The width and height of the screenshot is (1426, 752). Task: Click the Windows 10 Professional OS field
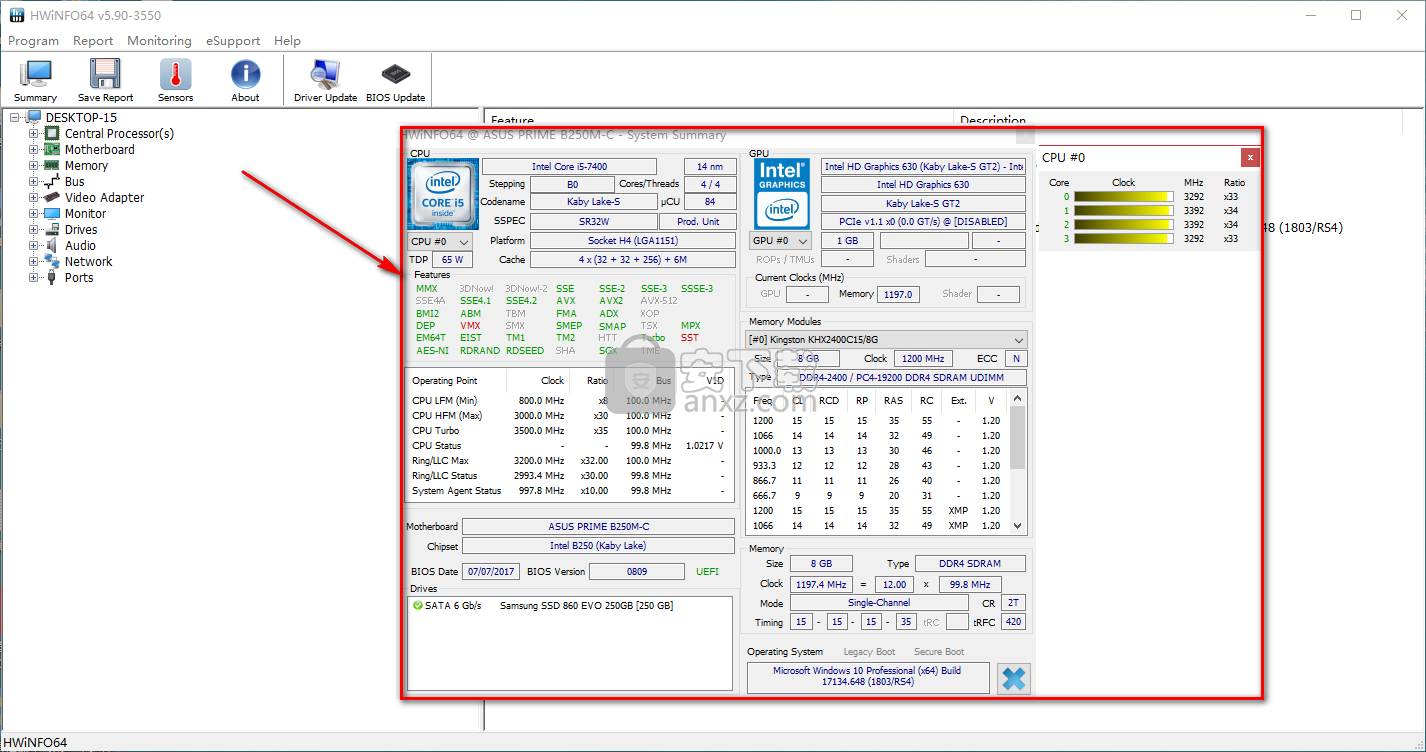click(867, 677)
